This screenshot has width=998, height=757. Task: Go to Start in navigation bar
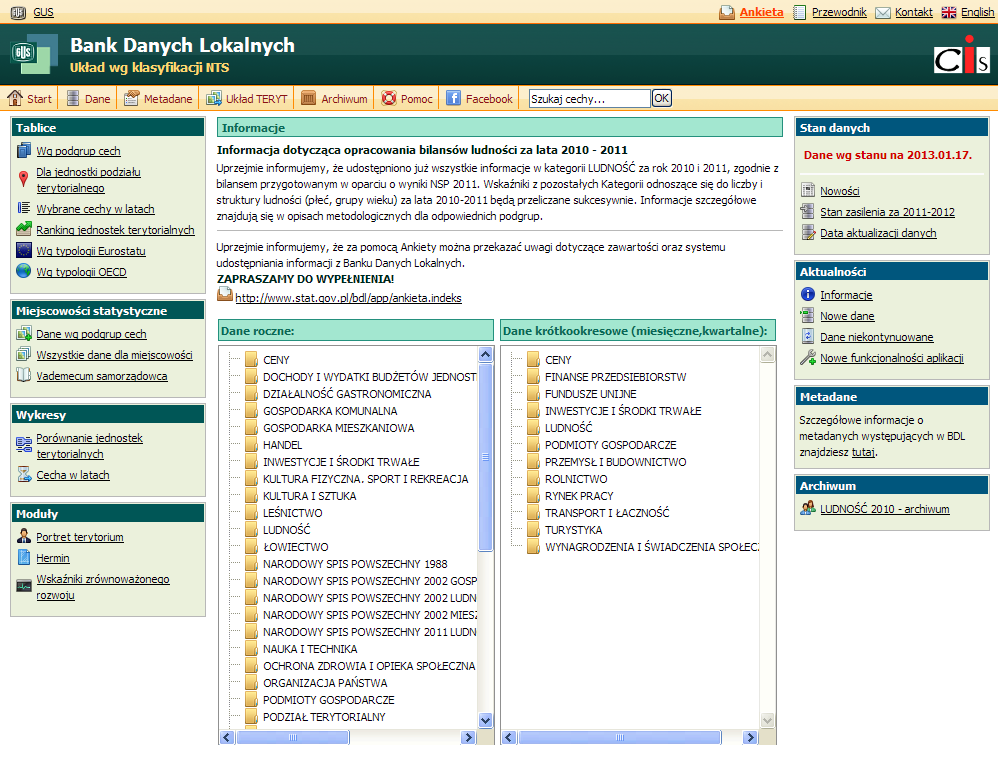click(39, 99)
